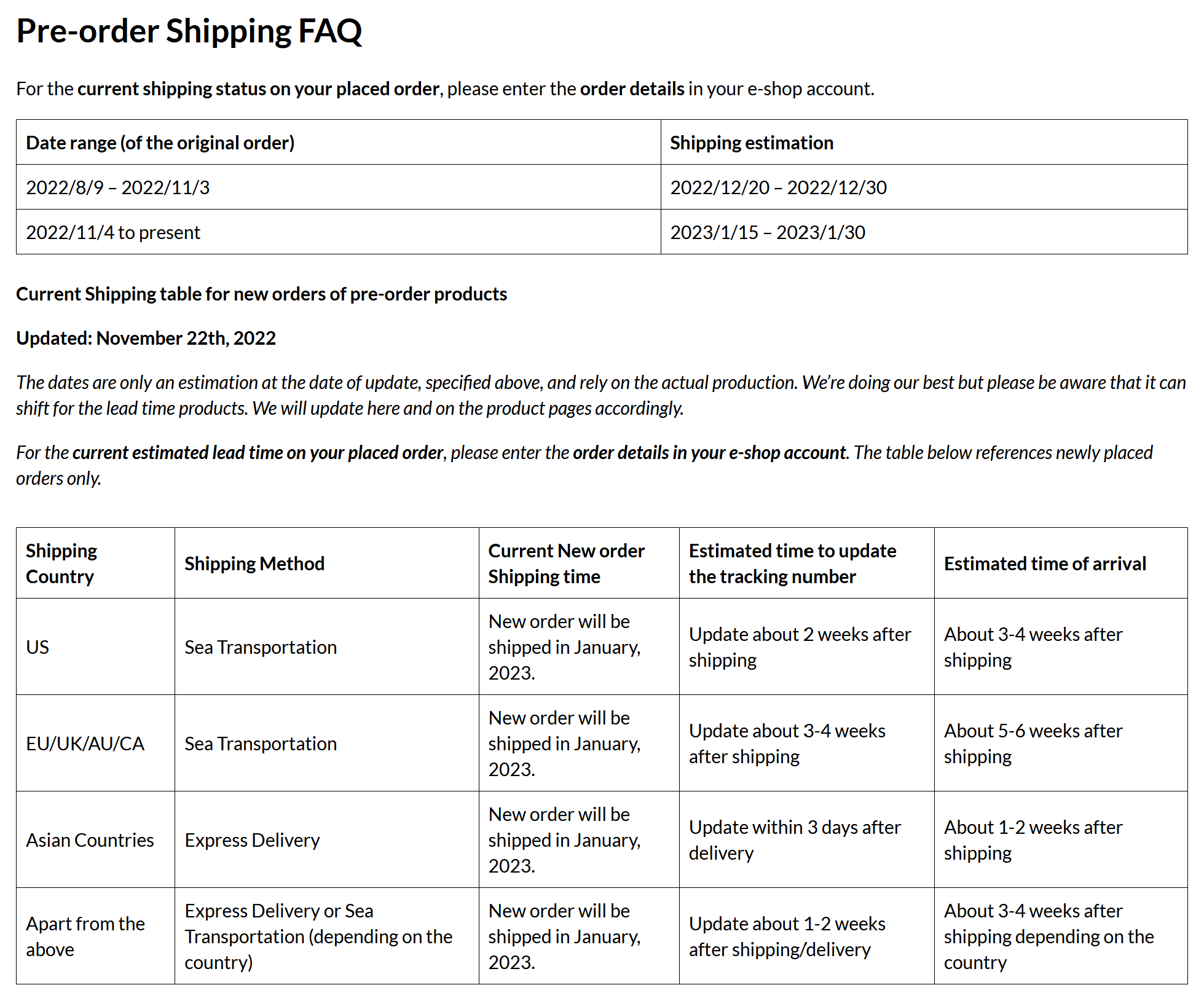Viewport: 1204px width, 1001px height.
Task: Click the "Shipping estimation" column header
Action: coord(751,143)
